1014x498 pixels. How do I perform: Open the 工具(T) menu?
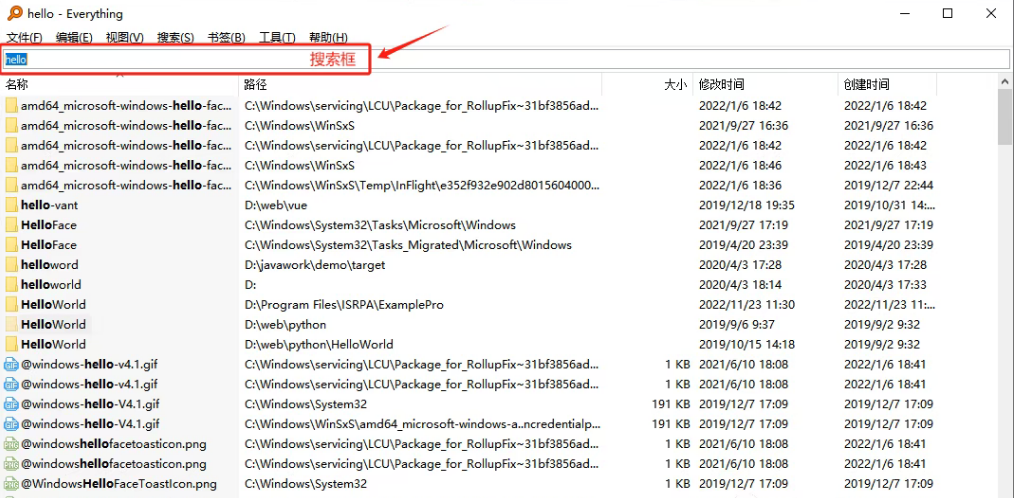277,38
